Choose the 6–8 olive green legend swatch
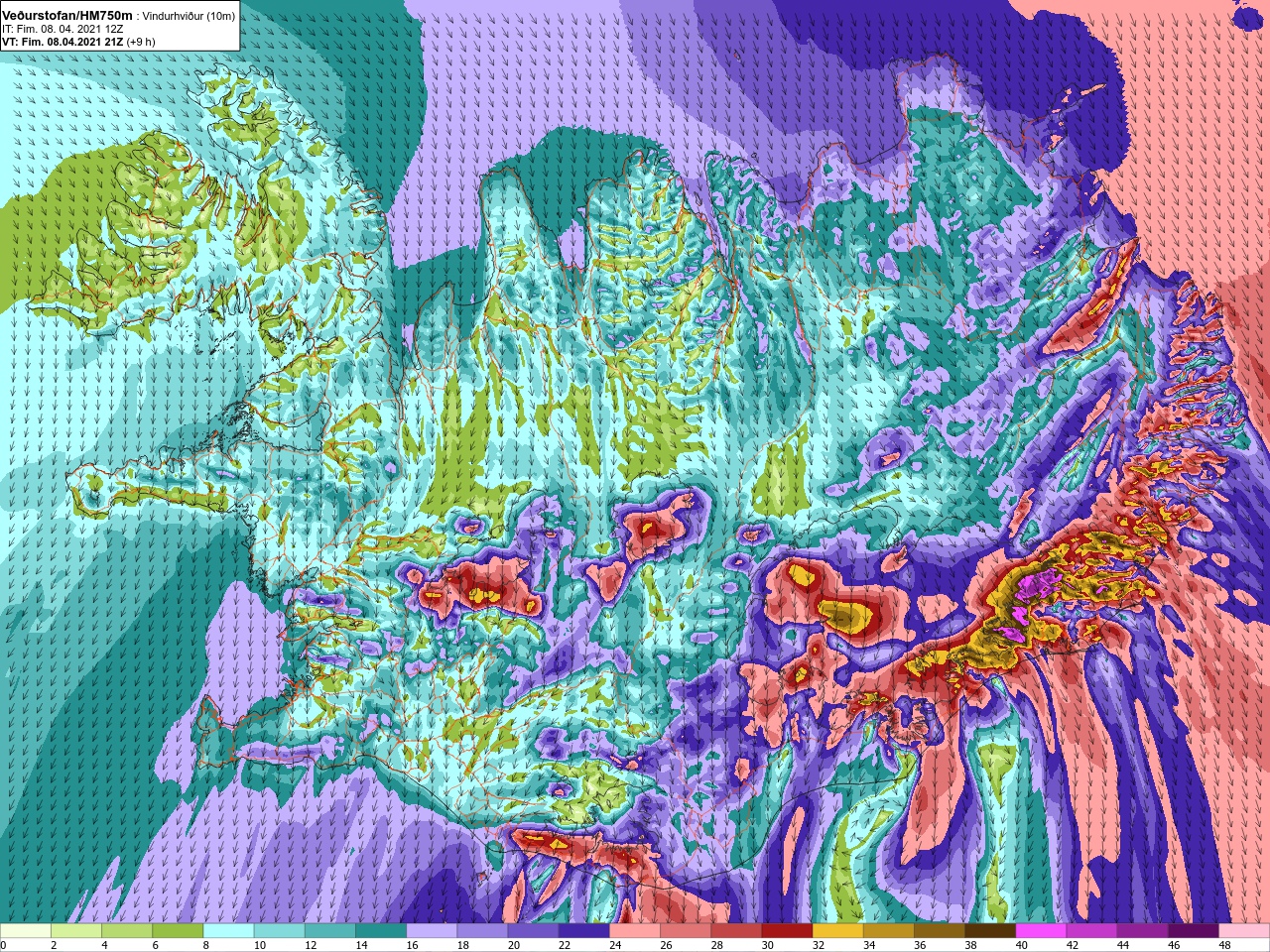 point(178,931)
